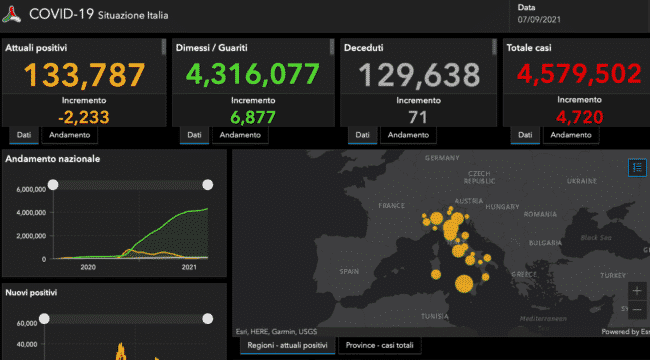
Task: Click the 133,787 attuali positivi value
Action: coord(84,75)
